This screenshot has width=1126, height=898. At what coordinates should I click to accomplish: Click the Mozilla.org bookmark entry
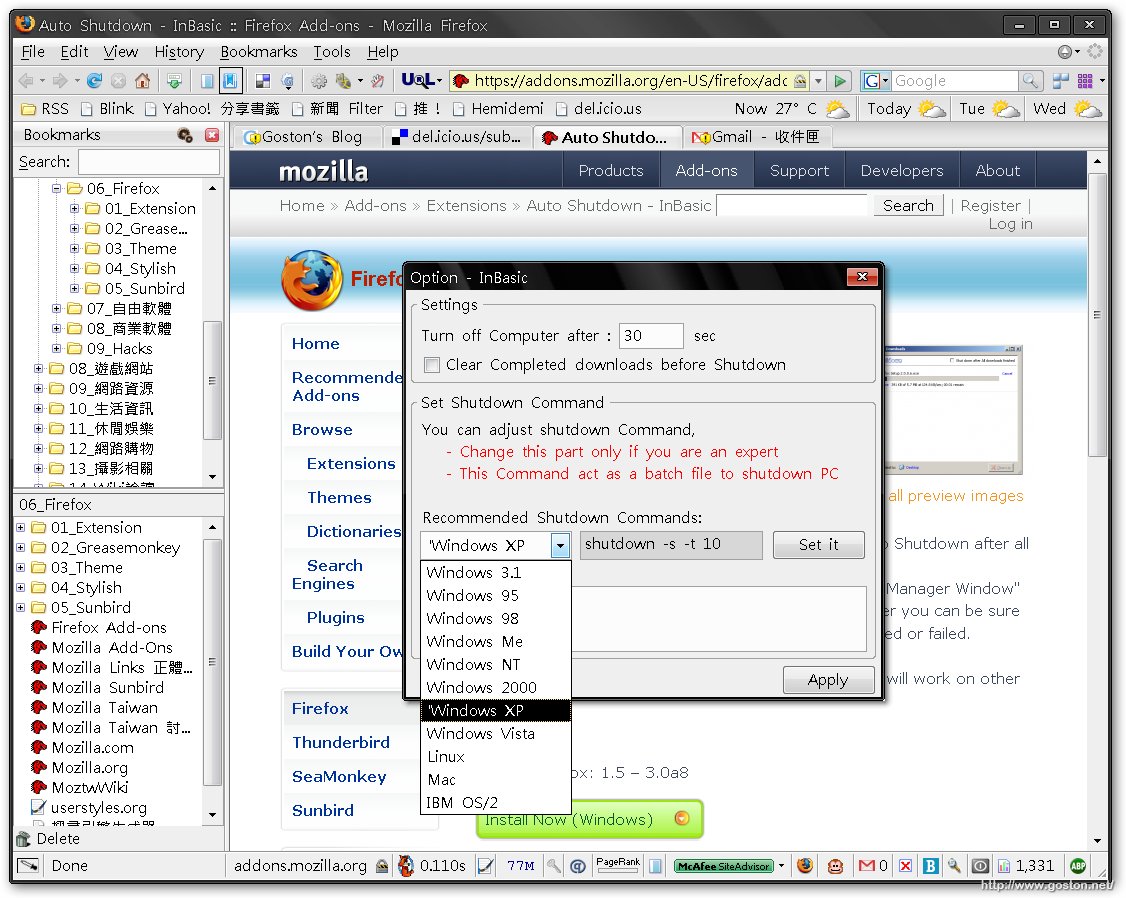(80, 767)
